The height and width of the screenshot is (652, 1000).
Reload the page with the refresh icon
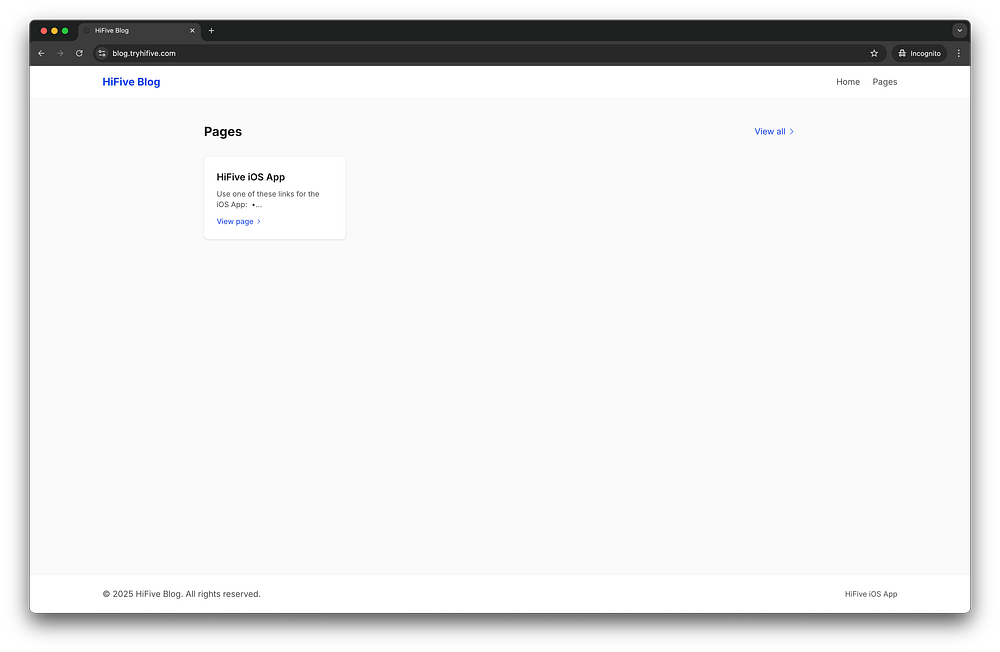pos(79,54)
